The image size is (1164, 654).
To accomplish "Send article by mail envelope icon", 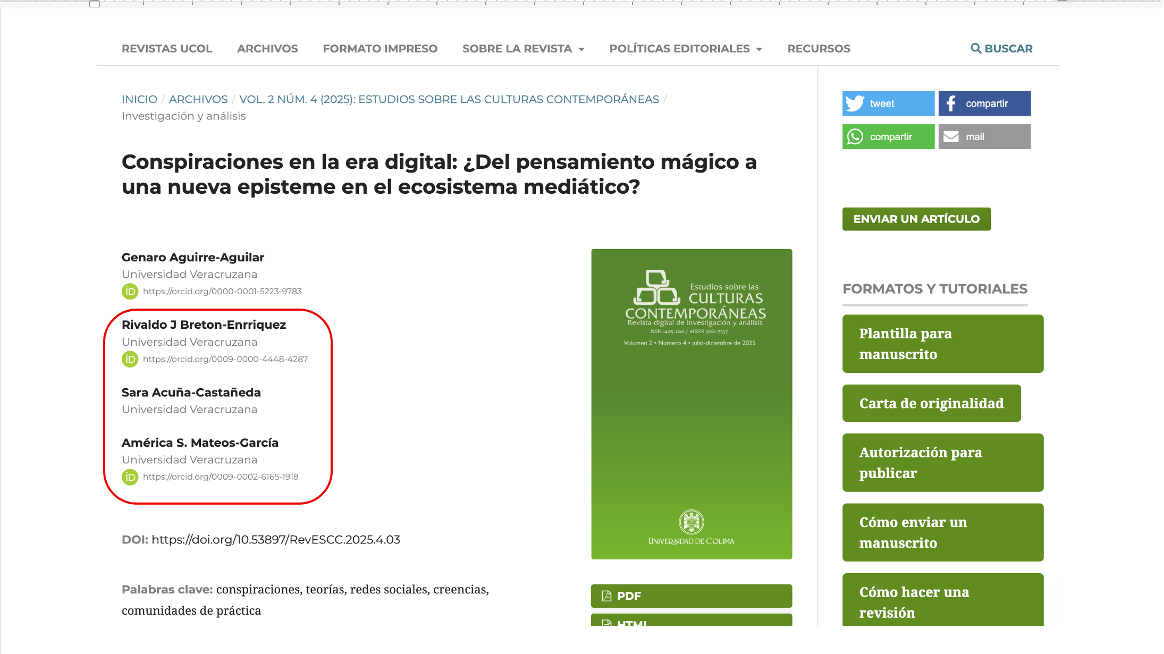I will coord(951,137).
